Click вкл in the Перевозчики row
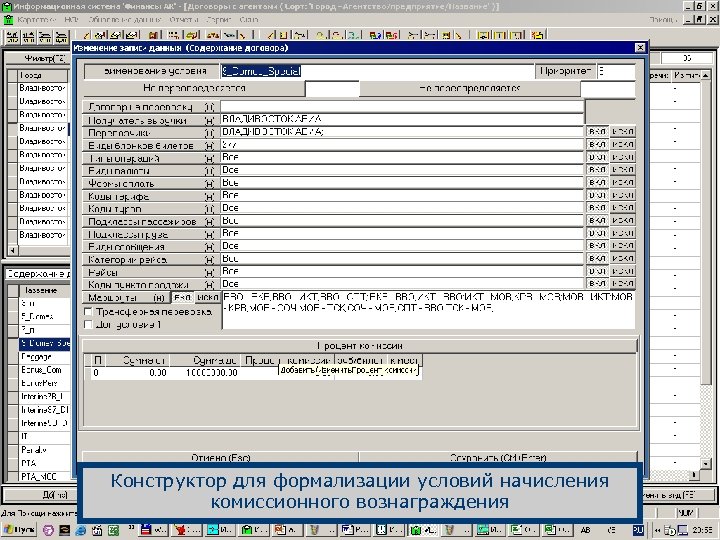Screen dimensions: 720x540 click(597, 132)
